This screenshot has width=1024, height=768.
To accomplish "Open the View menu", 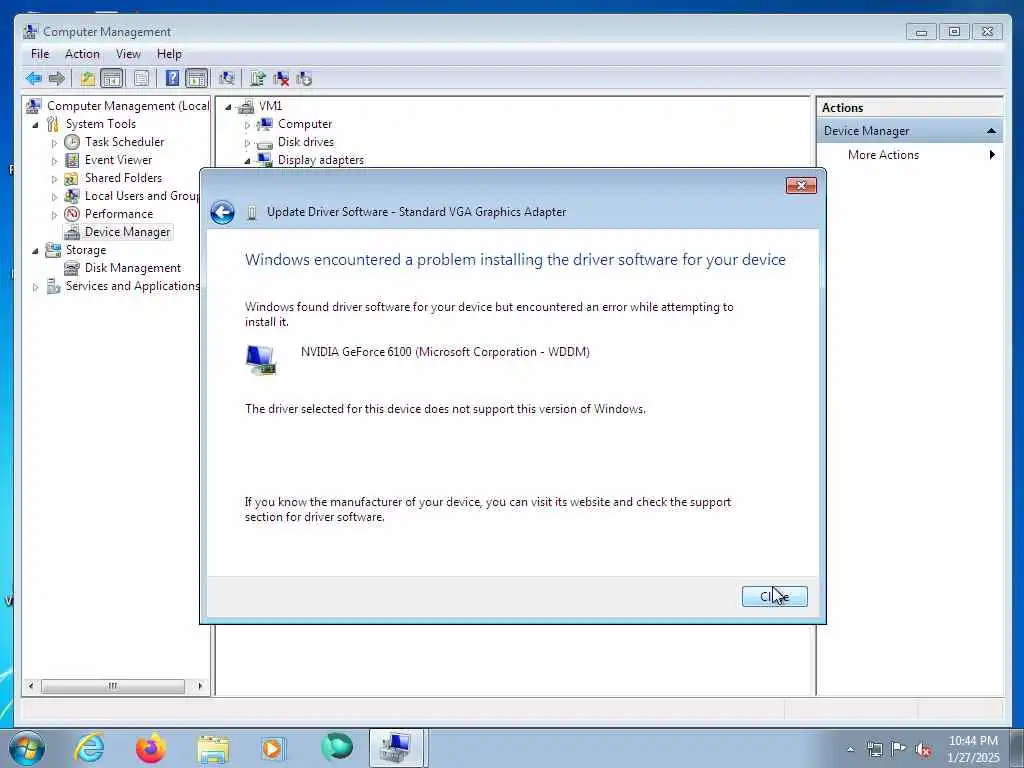I will pyautogui.click(x=128, y=54).
